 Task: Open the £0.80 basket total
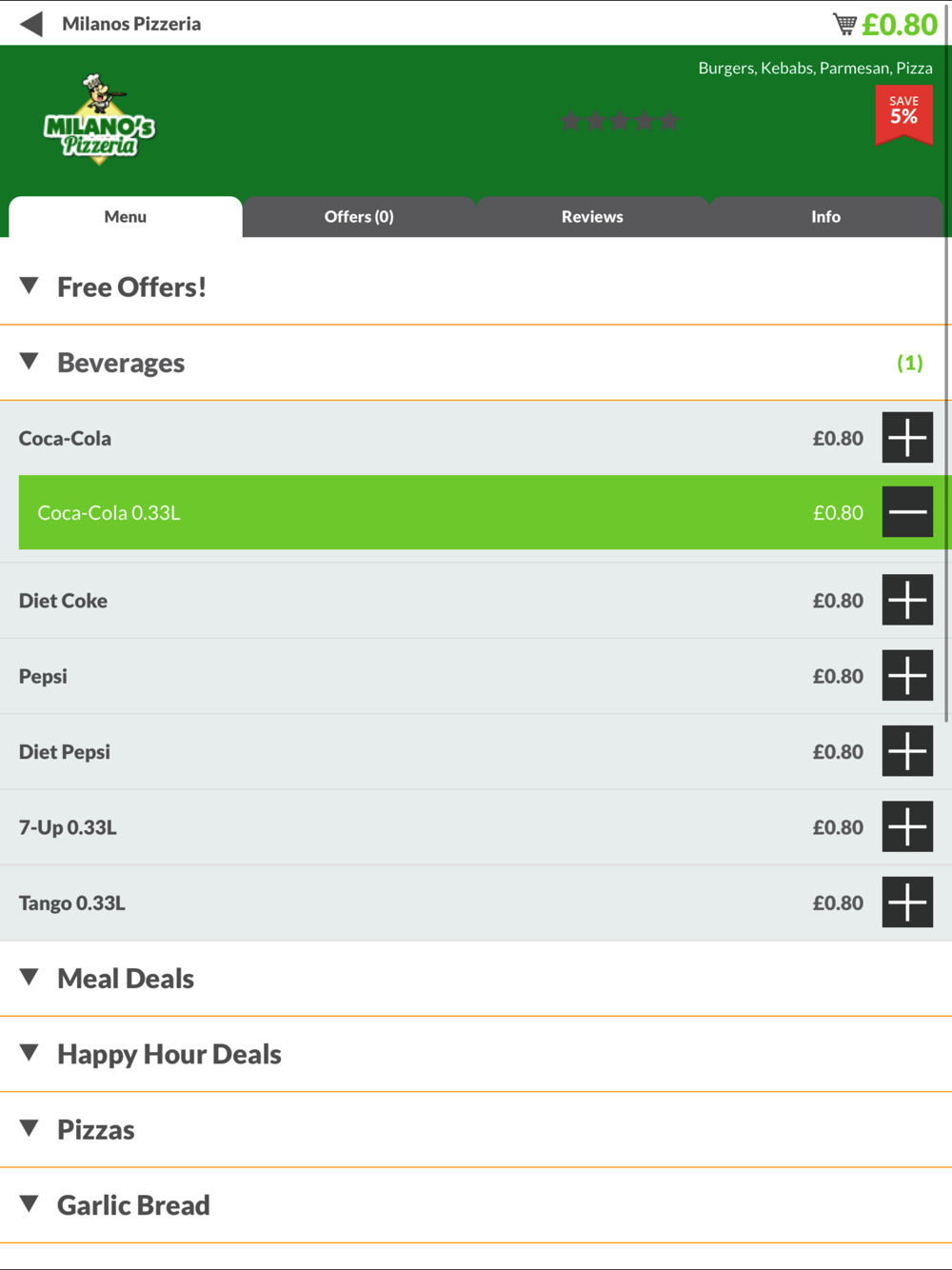(x=900, y=24)
